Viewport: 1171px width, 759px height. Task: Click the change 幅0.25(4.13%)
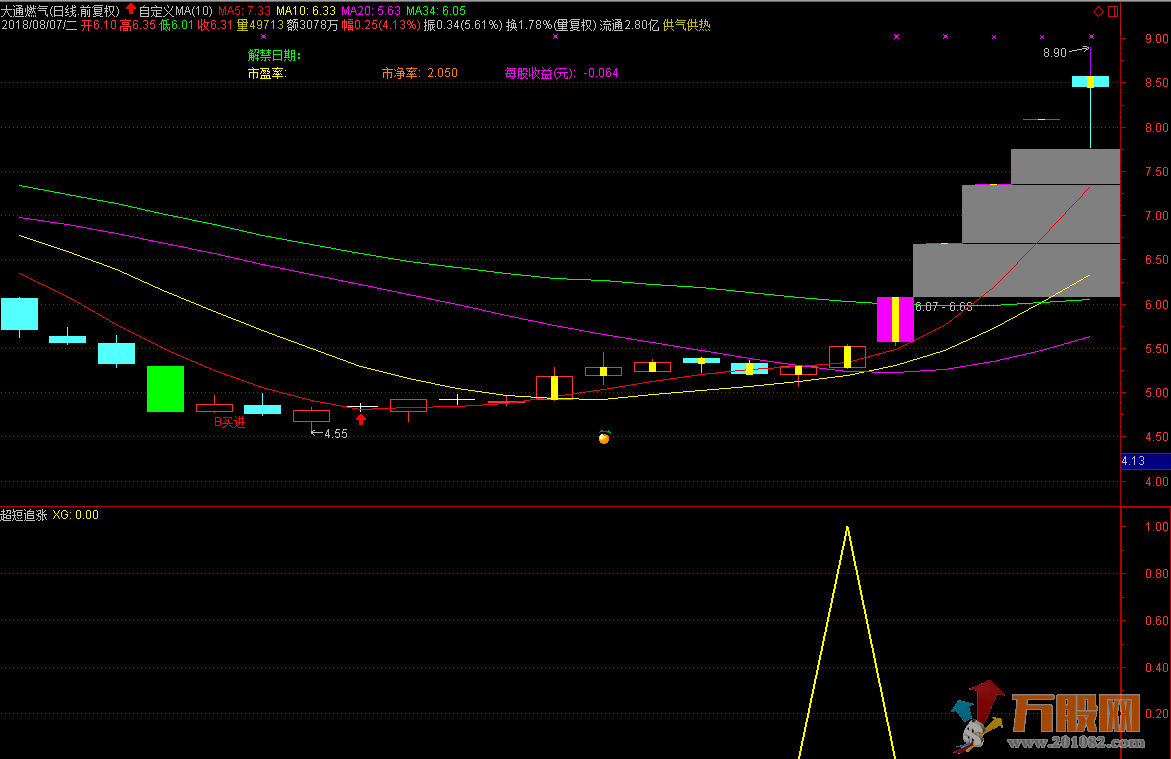(381, 25)
